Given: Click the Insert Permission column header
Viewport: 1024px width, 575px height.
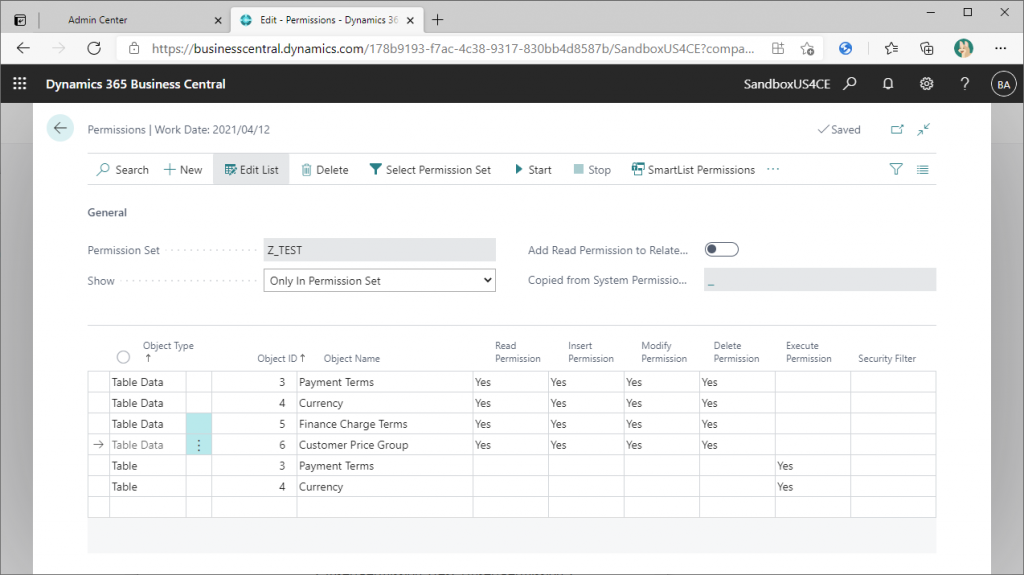Looking at the screenshot, I should point(590,352).
